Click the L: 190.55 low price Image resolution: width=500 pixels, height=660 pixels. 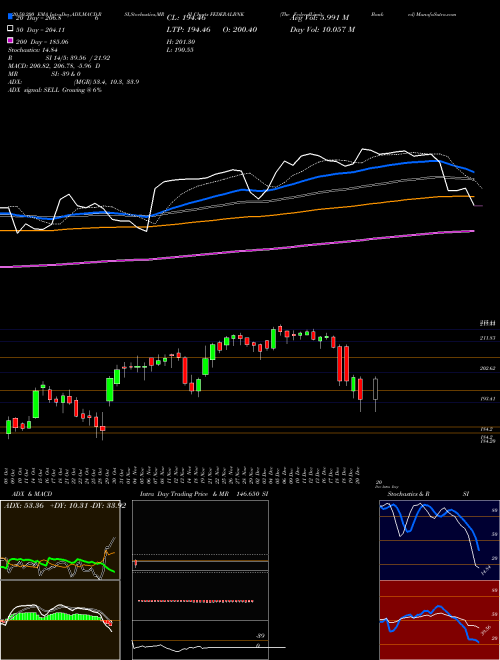tap(180, 50)
